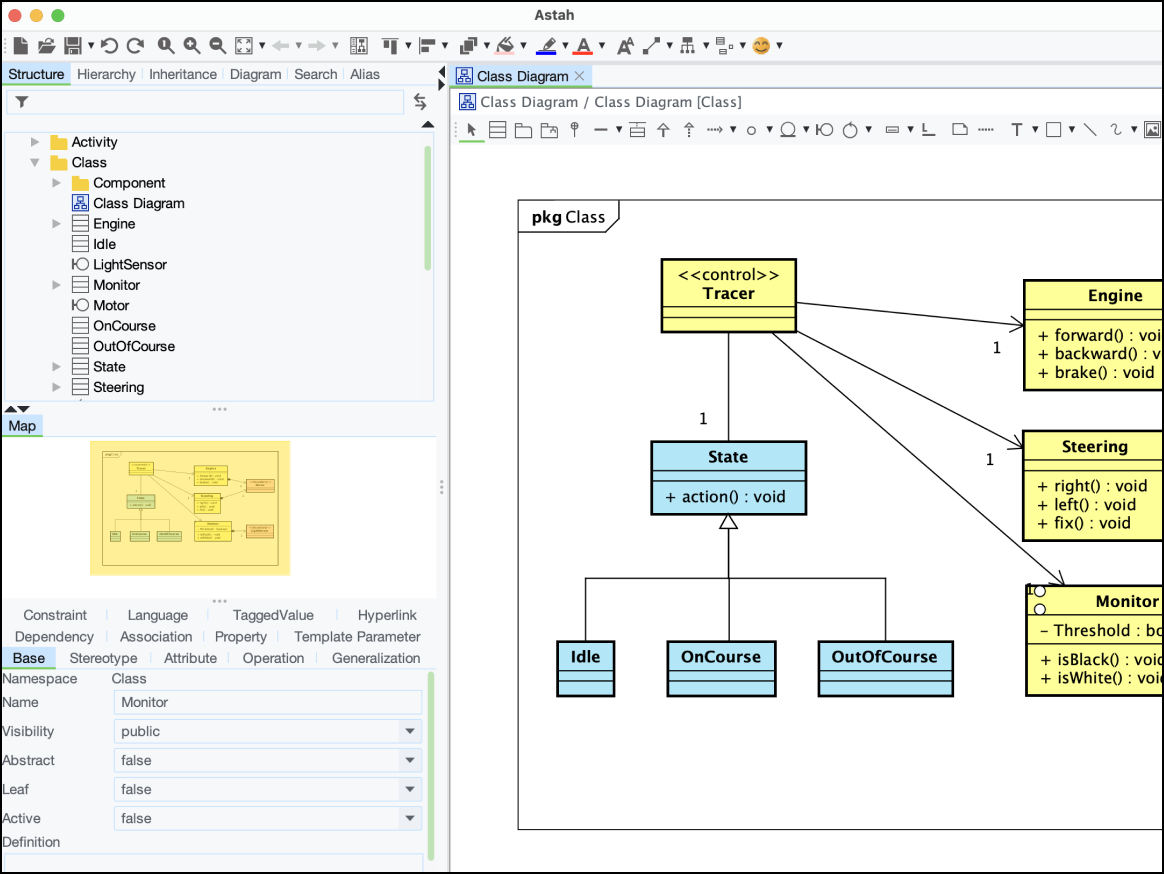
Task: Zoom in on the diagram
Action: tap(192, 46)
